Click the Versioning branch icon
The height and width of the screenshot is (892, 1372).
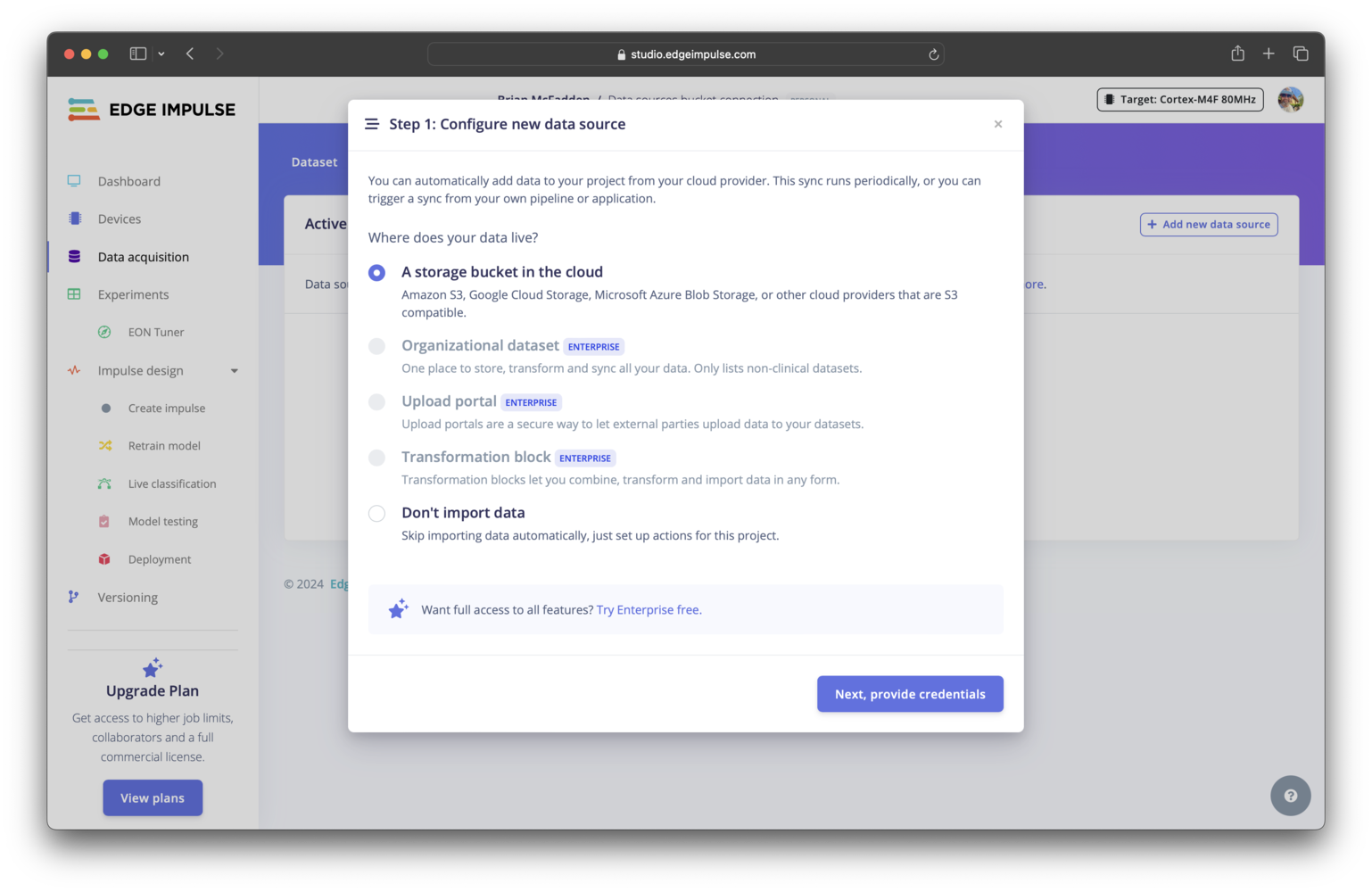click(x=73, y=597)
